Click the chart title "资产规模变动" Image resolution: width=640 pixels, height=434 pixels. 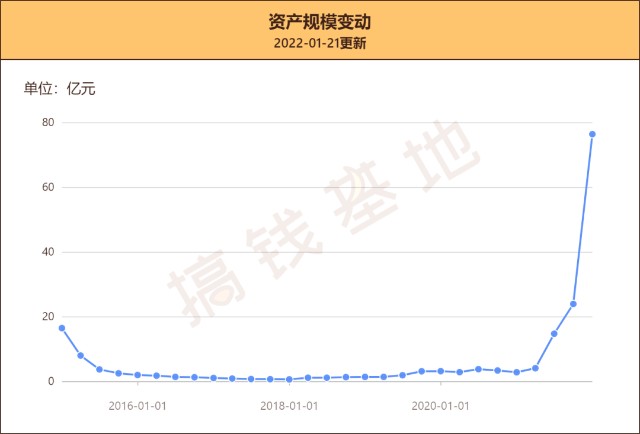point(319,21)
